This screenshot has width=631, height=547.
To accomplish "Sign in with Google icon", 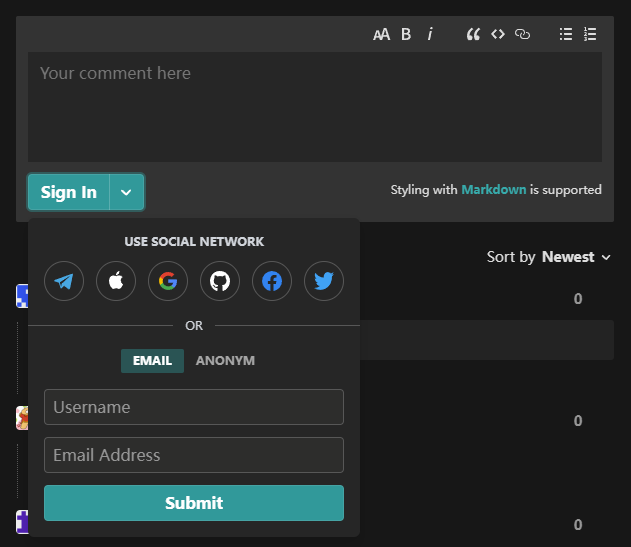I will [x=168, y=281].
